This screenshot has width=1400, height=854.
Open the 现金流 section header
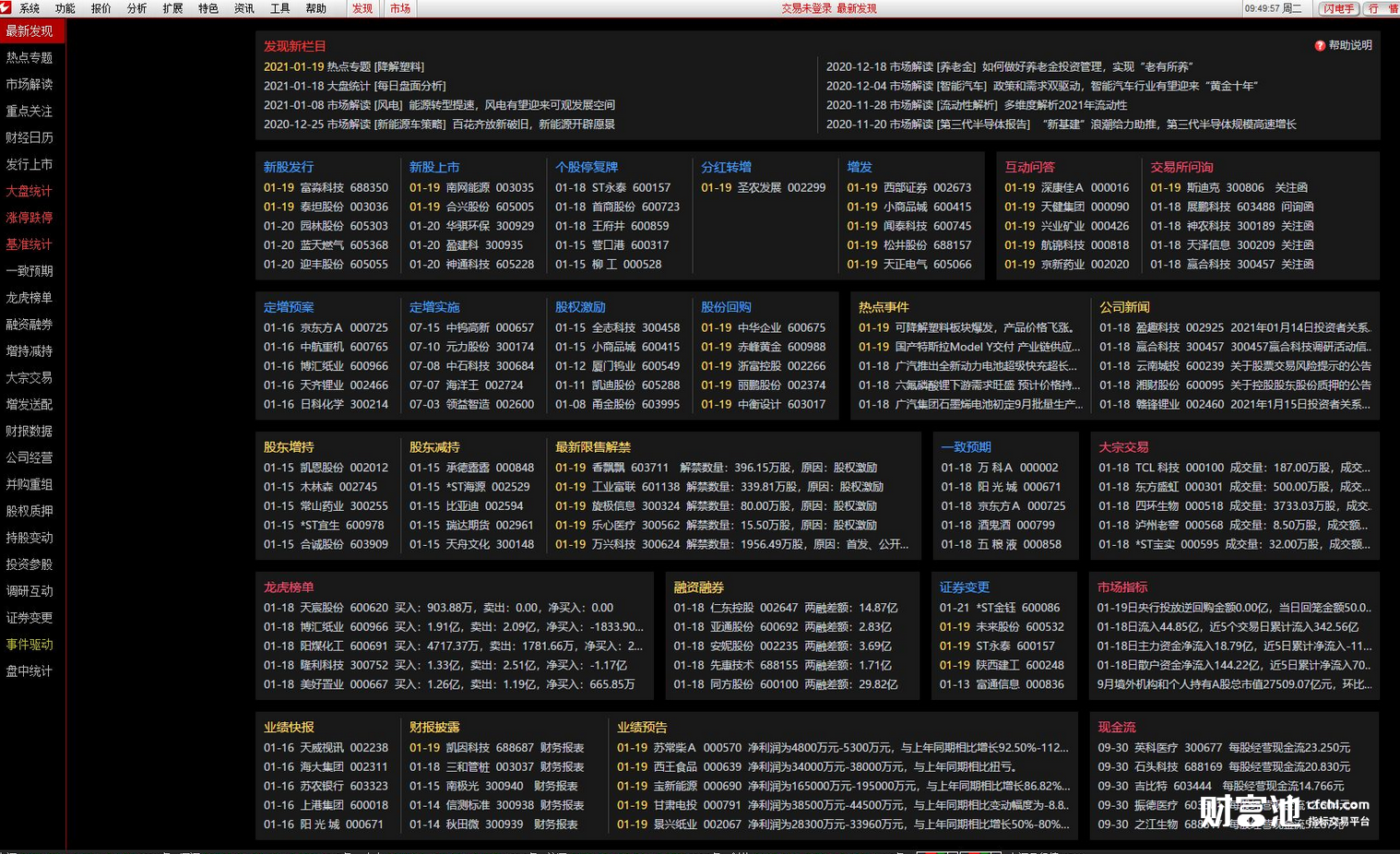[x=1116, y=728]
